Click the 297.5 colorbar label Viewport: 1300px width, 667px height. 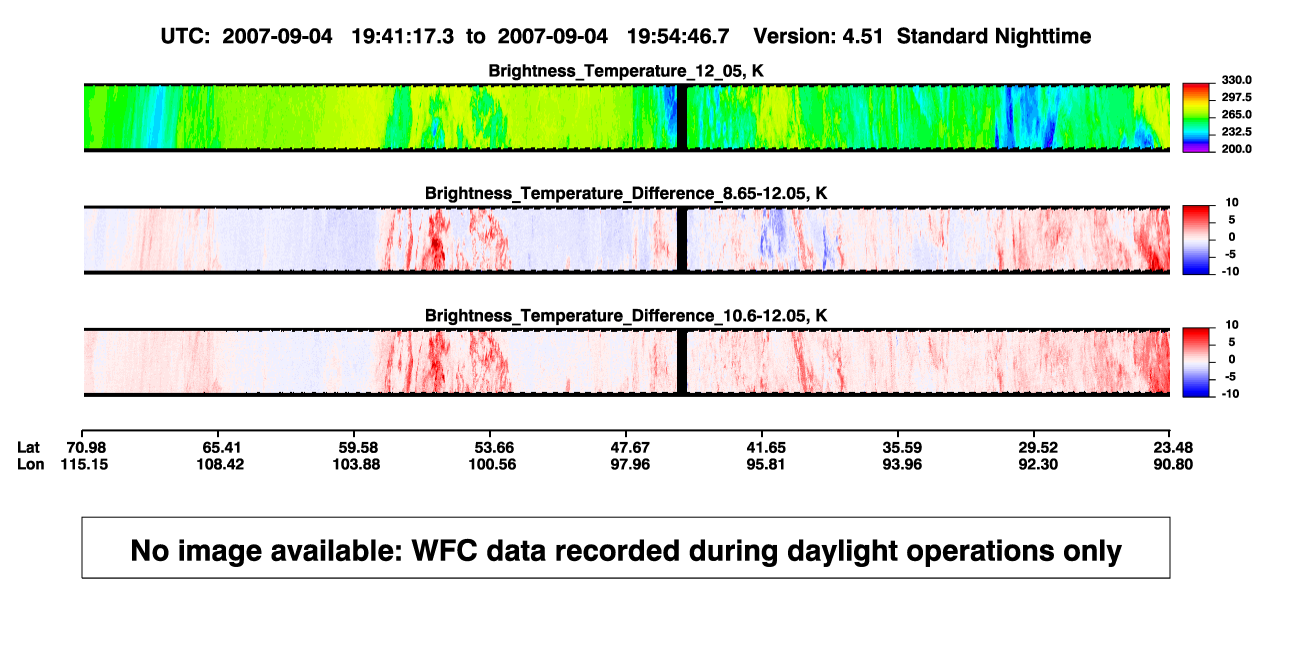click(x=1237, y=98)
